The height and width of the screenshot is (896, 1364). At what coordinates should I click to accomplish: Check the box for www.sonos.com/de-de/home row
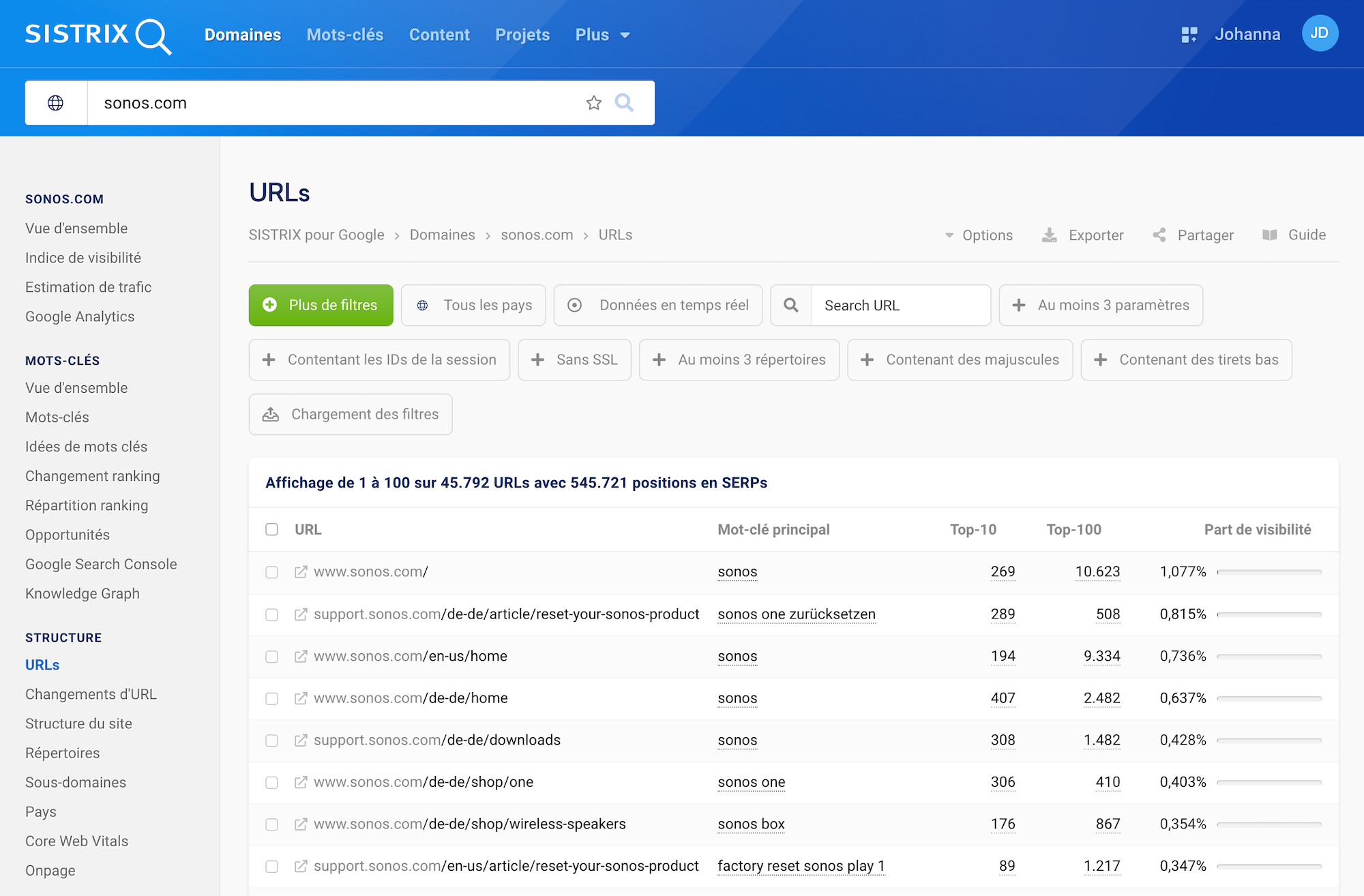[x=271, y=698]
